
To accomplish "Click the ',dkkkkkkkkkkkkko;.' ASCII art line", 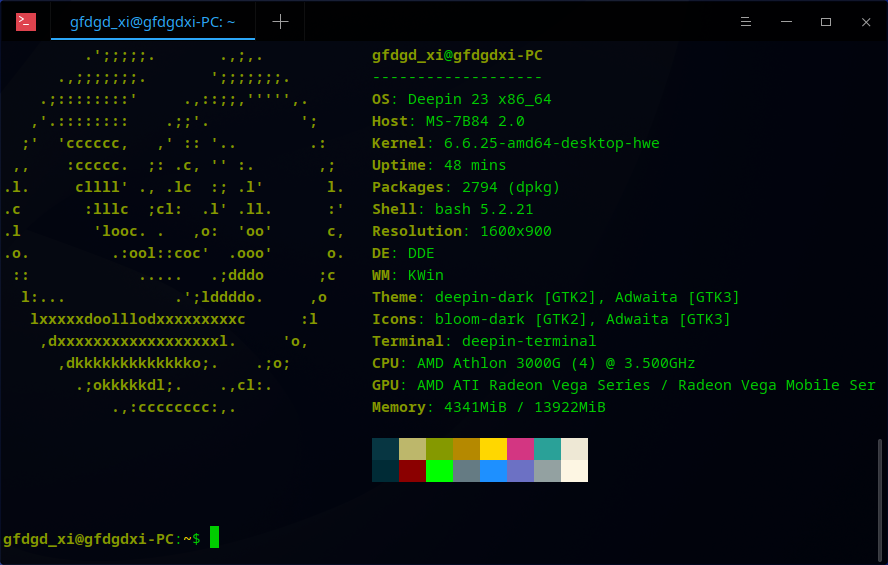I will click(x=138, y=363).
